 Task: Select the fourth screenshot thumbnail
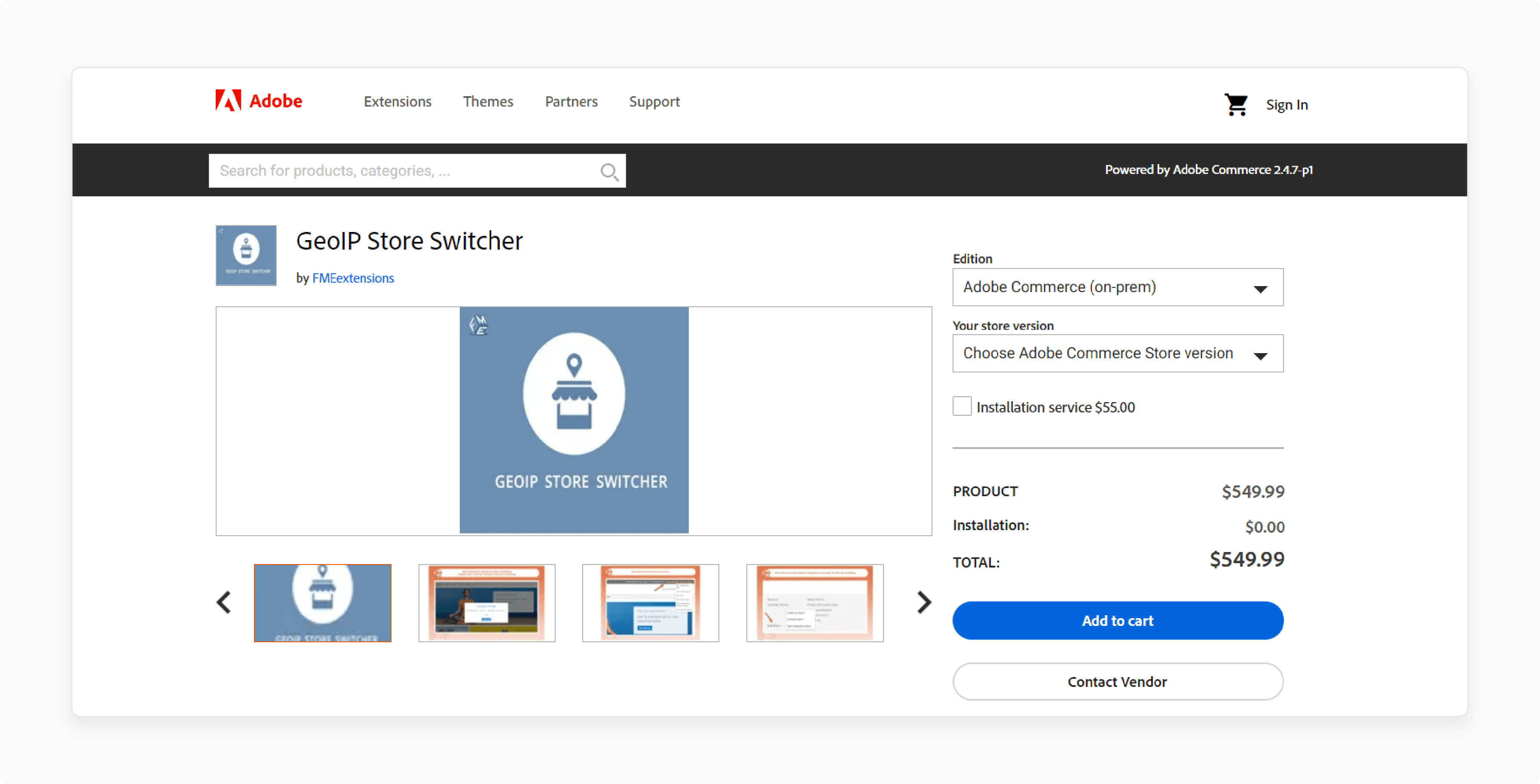815,603
